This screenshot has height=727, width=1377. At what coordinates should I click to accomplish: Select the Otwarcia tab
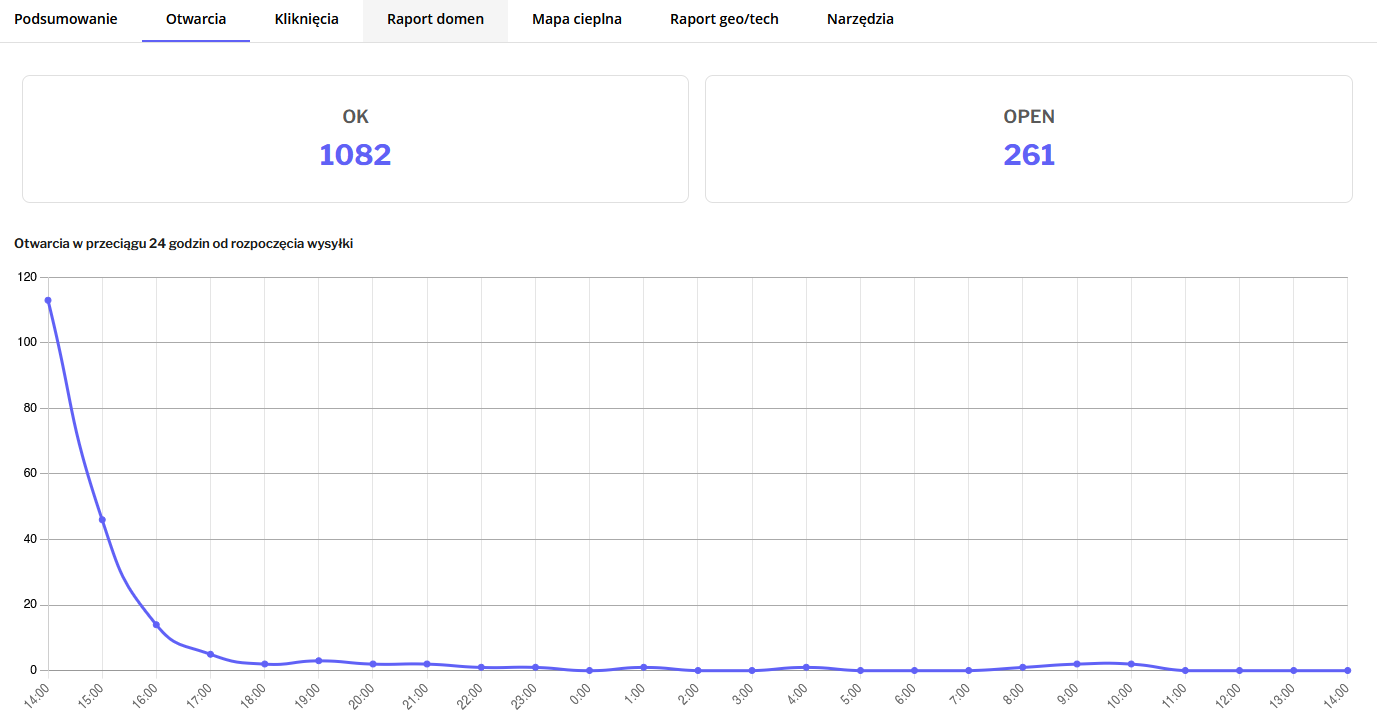point(196,19)
